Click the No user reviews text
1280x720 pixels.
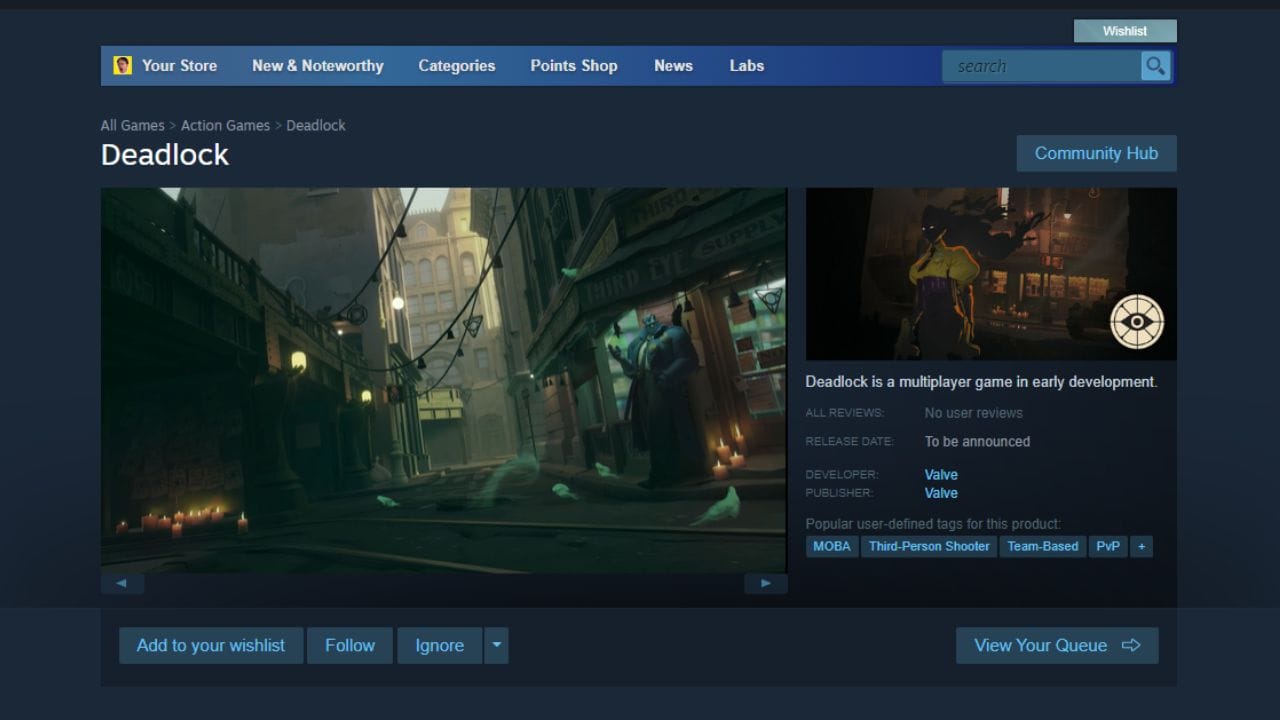[973, 413]
